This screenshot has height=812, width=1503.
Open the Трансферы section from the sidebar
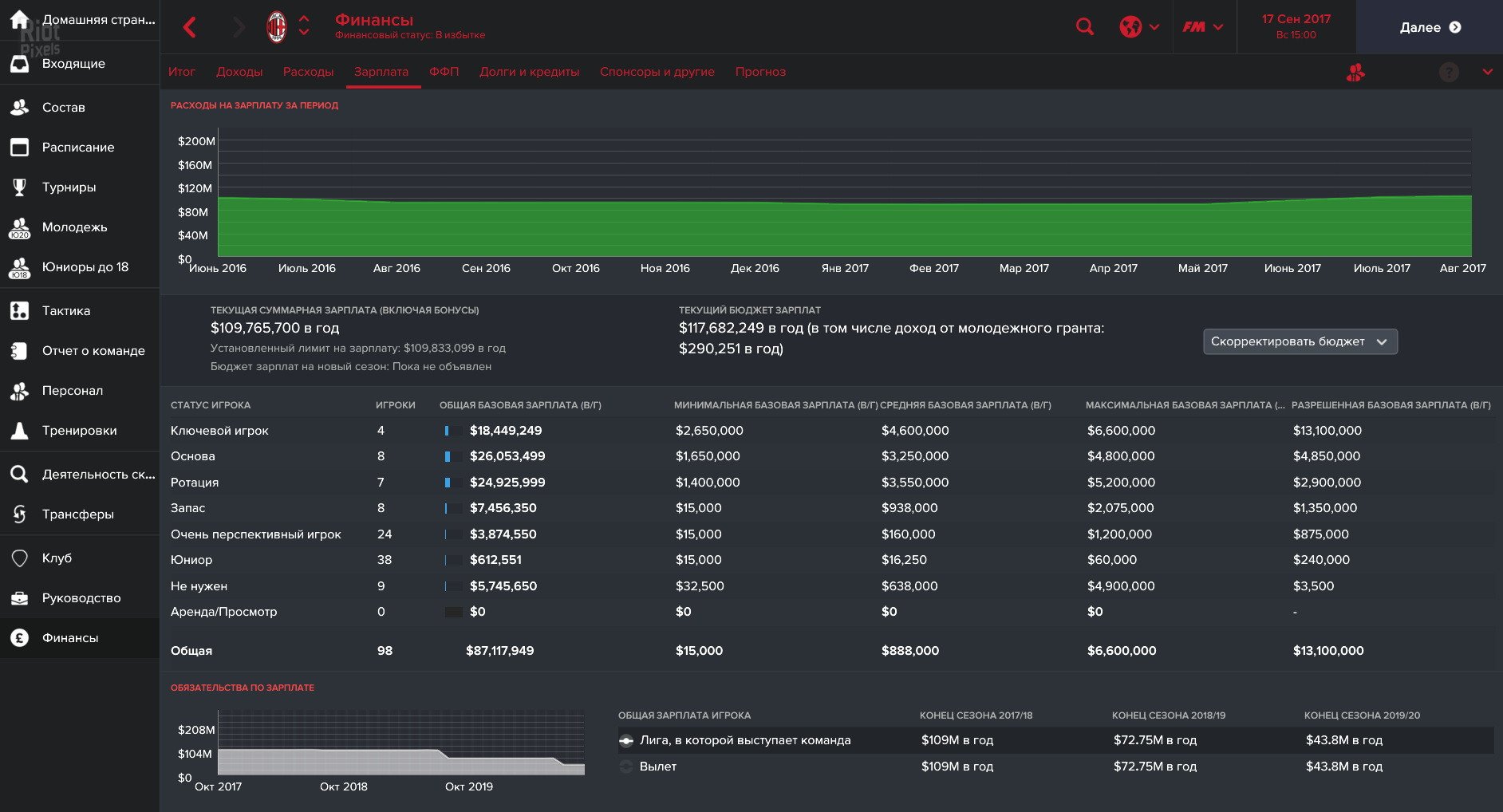[20, 514]
